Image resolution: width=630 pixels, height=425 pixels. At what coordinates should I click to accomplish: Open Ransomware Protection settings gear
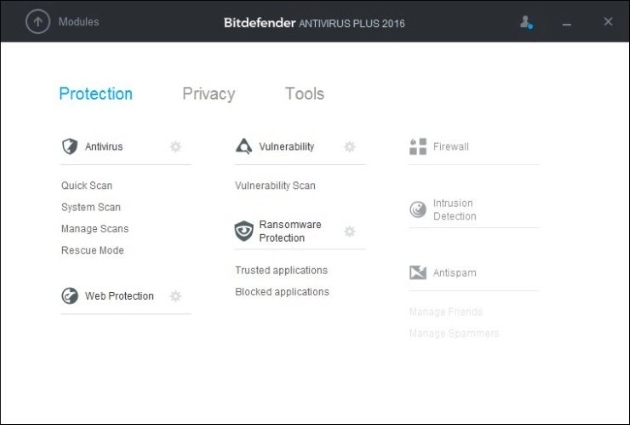tap(350, 231)
